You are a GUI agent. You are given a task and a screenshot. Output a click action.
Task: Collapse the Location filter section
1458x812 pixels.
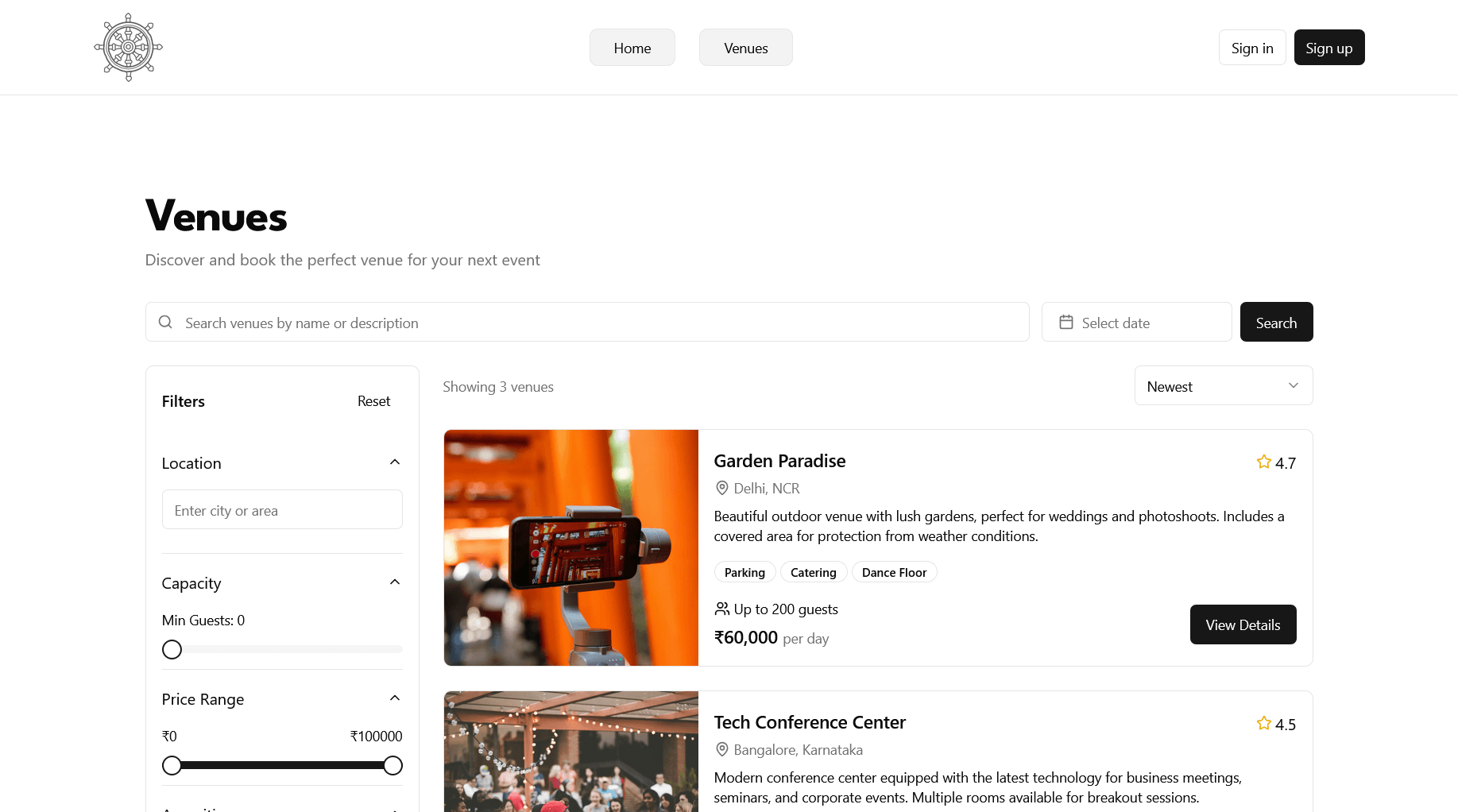(395, 462)
